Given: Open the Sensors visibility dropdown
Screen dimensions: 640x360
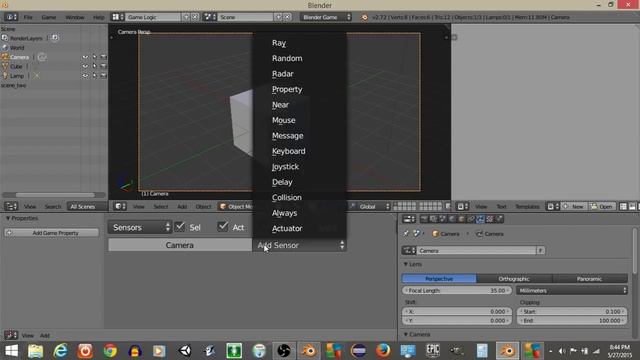Looking at the screenshot, I should point(140,227).
